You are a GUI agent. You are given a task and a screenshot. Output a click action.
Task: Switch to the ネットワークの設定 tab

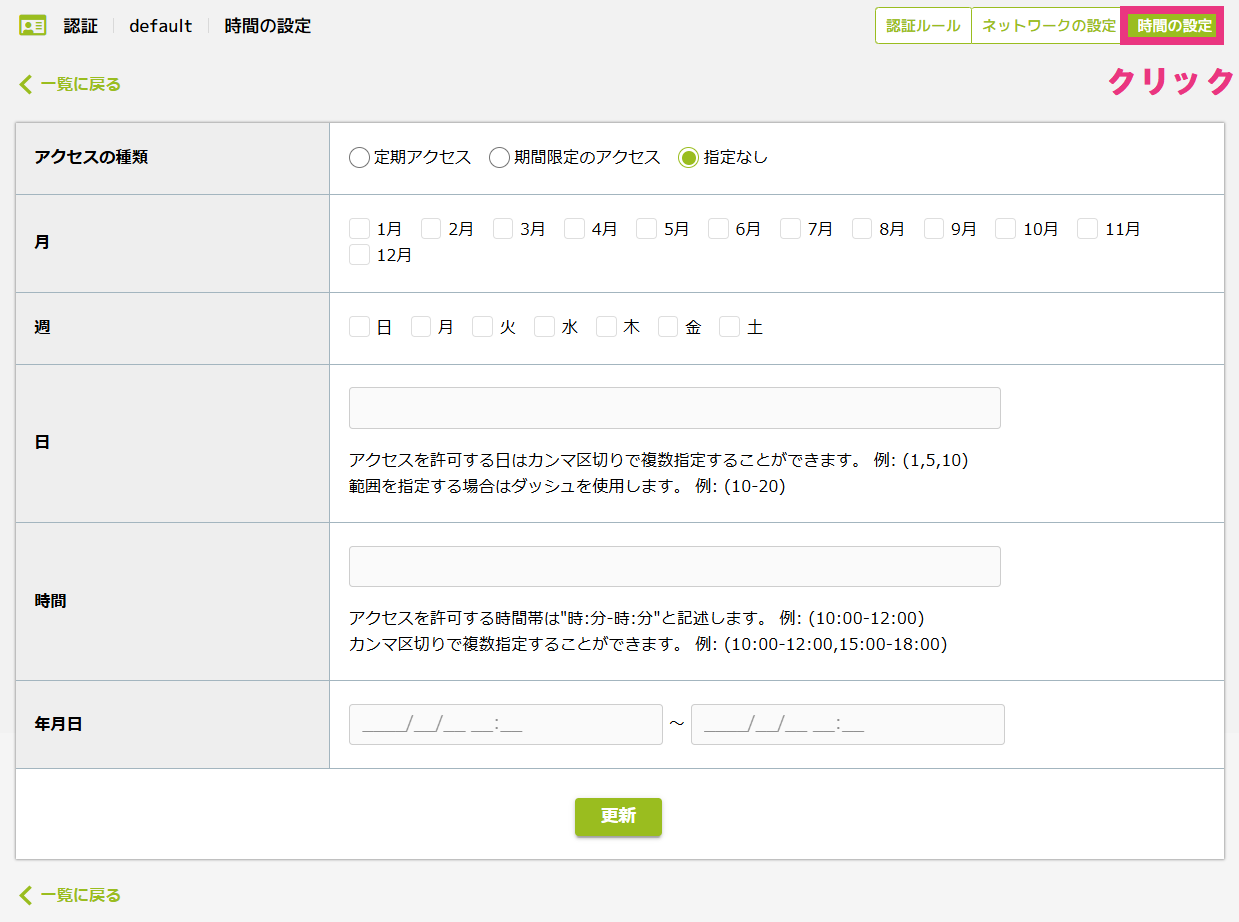(x=1048, y=26)
